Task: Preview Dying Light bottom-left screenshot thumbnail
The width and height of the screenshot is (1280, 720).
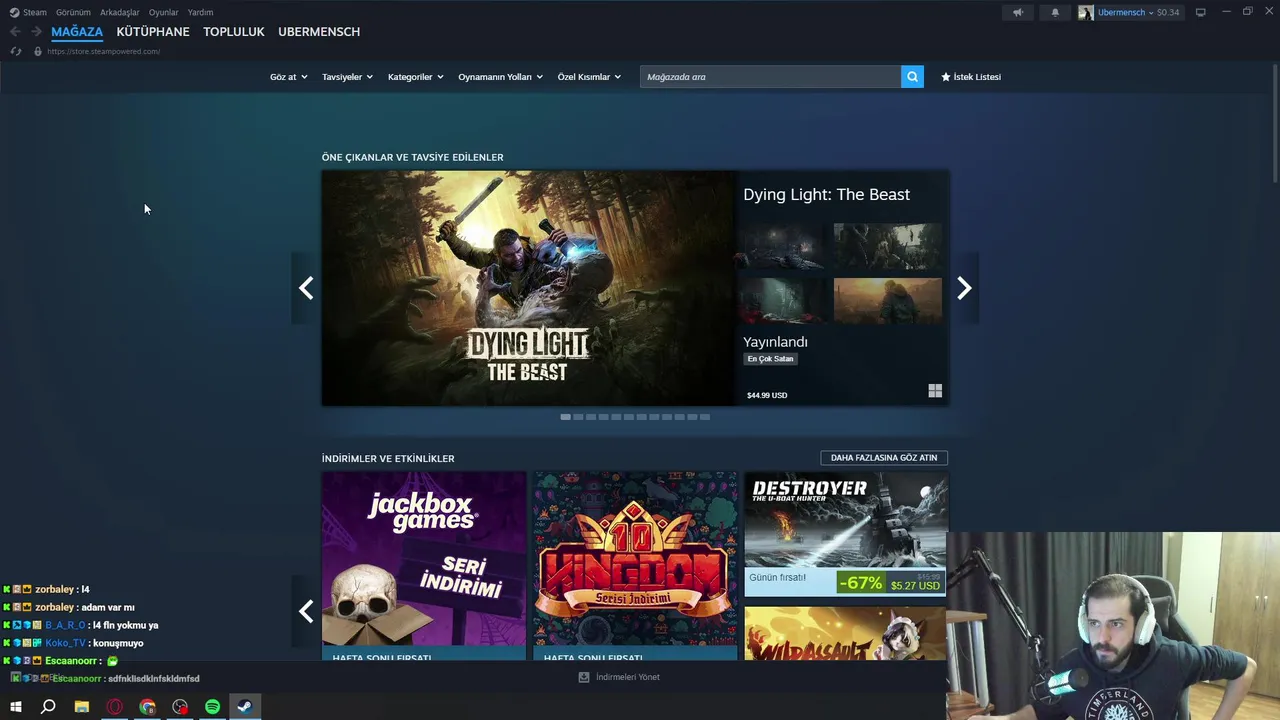Action: [781, 301]
